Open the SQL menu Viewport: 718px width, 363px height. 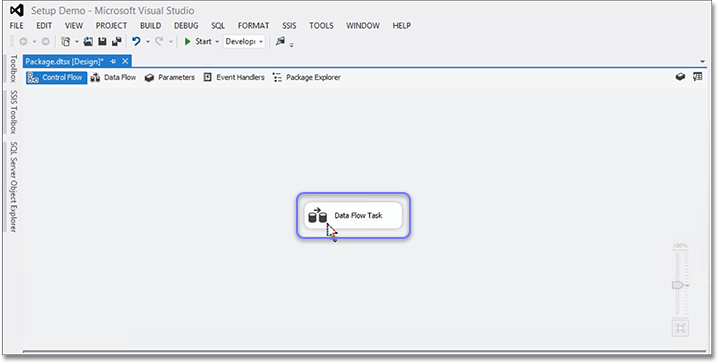[218, 26]
